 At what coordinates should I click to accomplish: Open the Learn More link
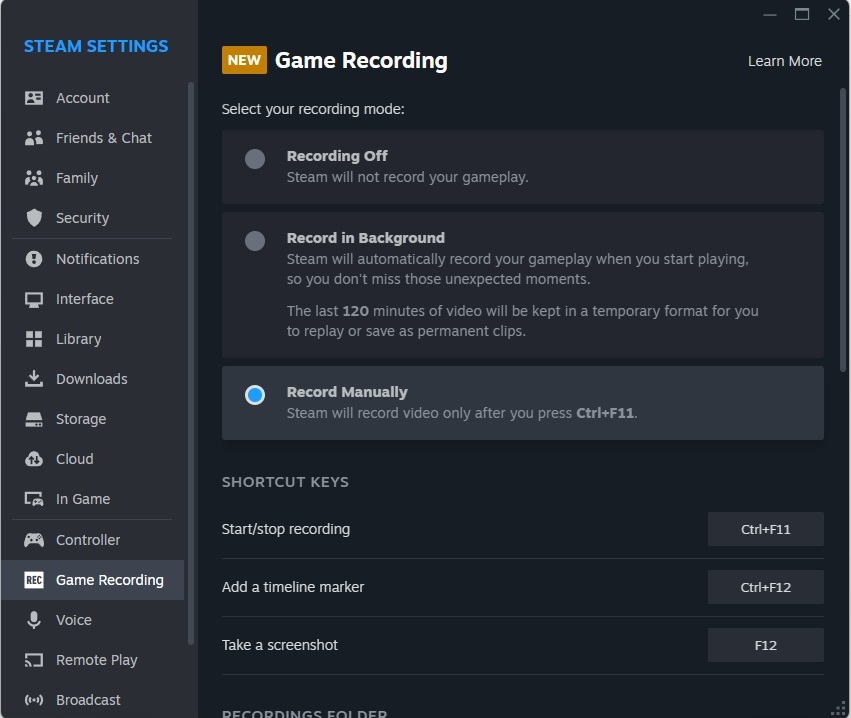[784, 61]
